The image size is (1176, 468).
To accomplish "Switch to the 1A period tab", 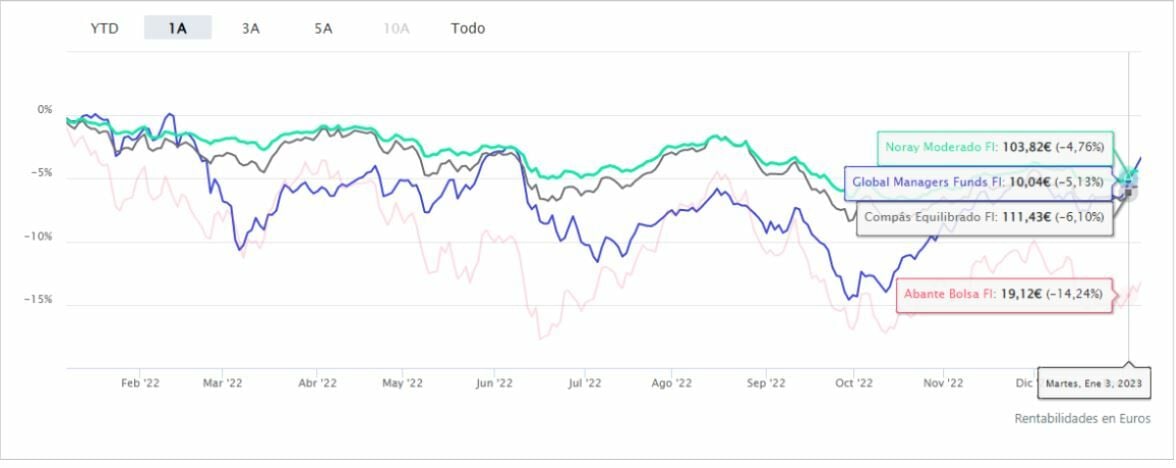I will coord(178,28).
